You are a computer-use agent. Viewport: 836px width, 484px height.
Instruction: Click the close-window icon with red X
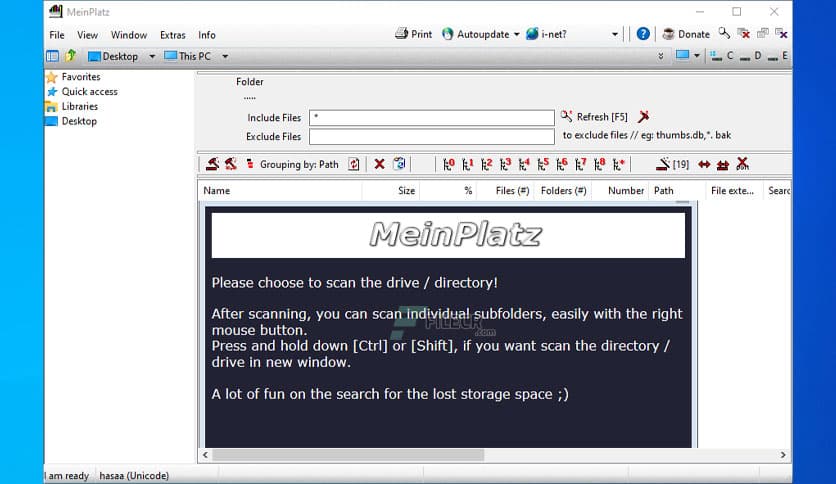[x=743, y=34]
